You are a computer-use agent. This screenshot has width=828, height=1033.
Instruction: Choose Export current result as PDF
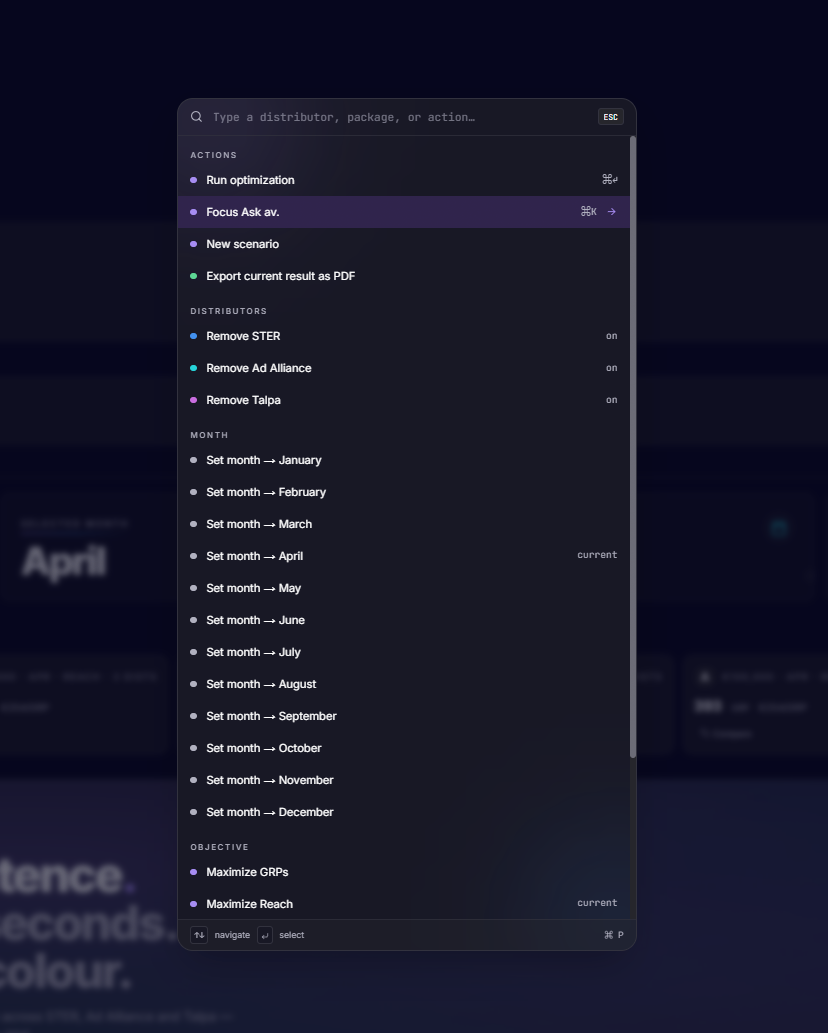point(404,276)
